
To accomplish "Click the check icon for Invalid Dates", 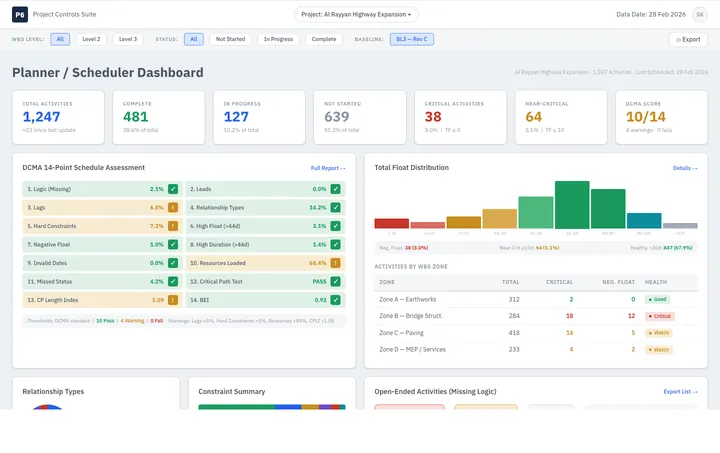I will 173,263.
